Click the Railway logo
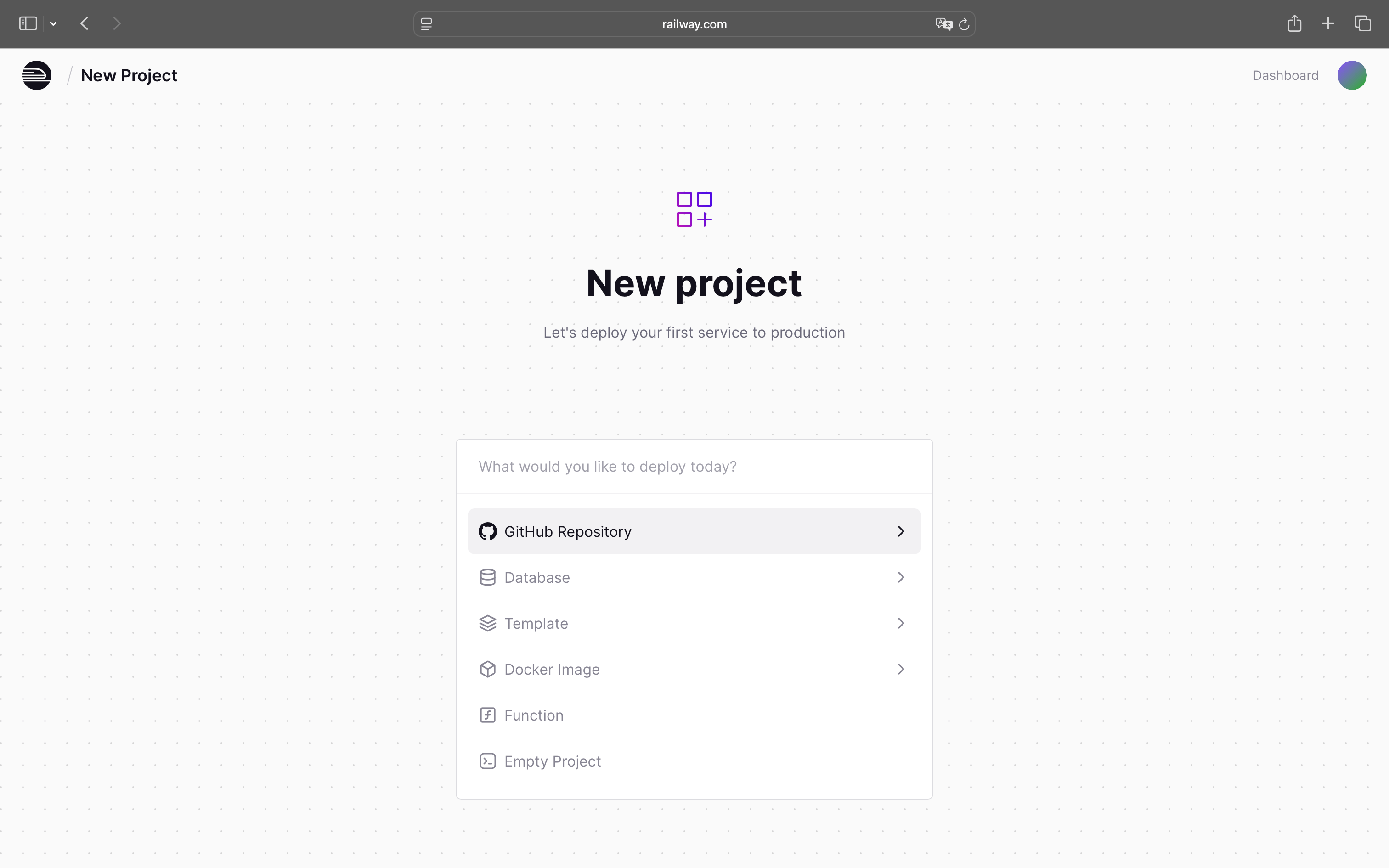Viewport: 1389px width, 868px height. [x=37, y=74]
